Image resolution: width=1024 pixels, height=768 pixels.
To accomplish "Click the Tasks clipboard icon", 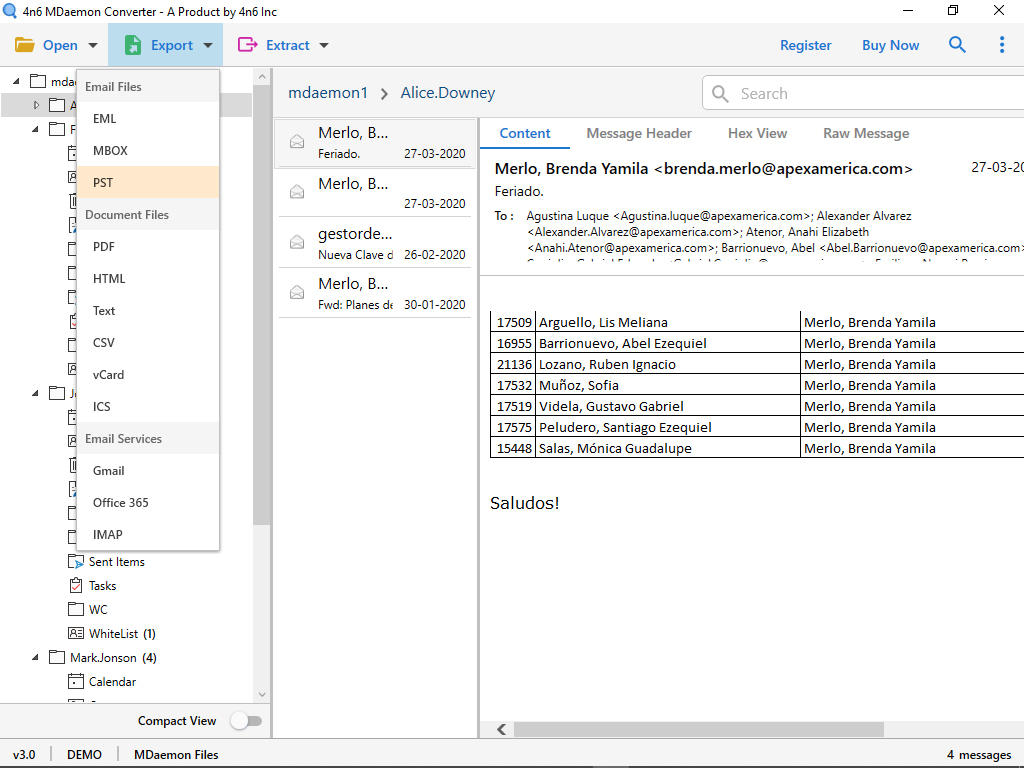I will pos(76,585).
